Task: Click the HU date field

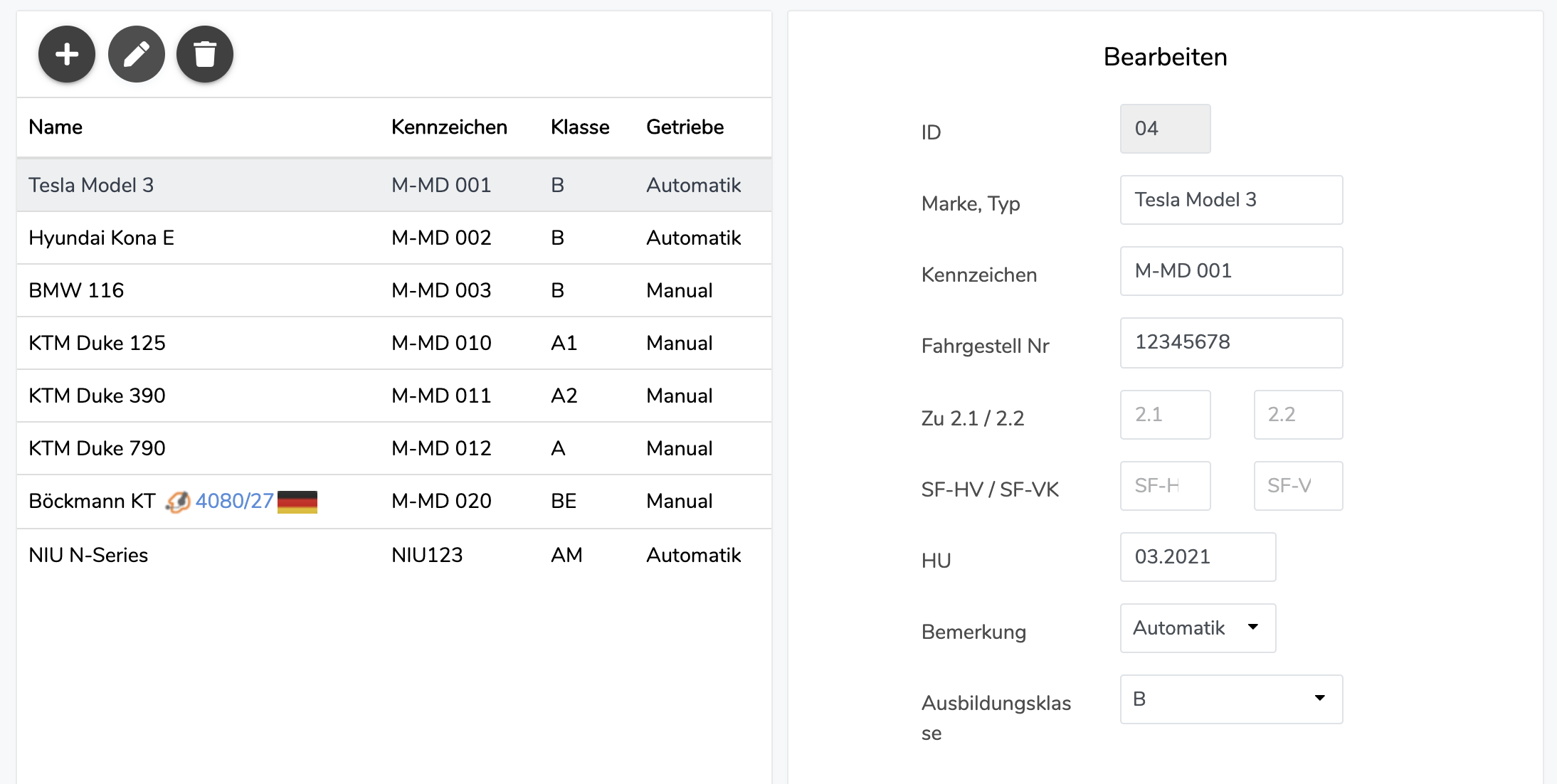Action: [x=1198, y=556]
